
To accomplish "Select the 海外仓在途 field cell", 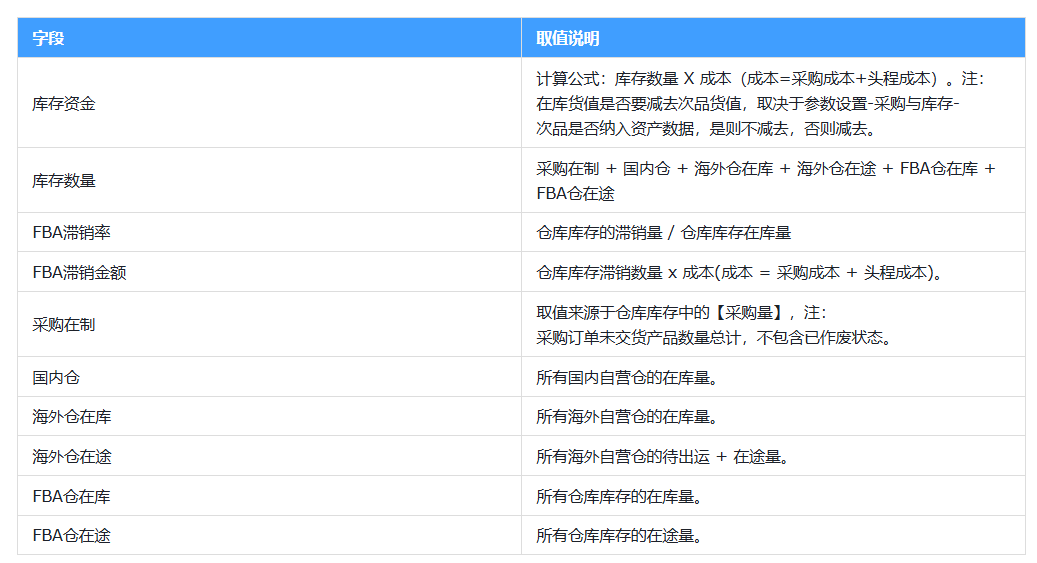I will (269, 456).
